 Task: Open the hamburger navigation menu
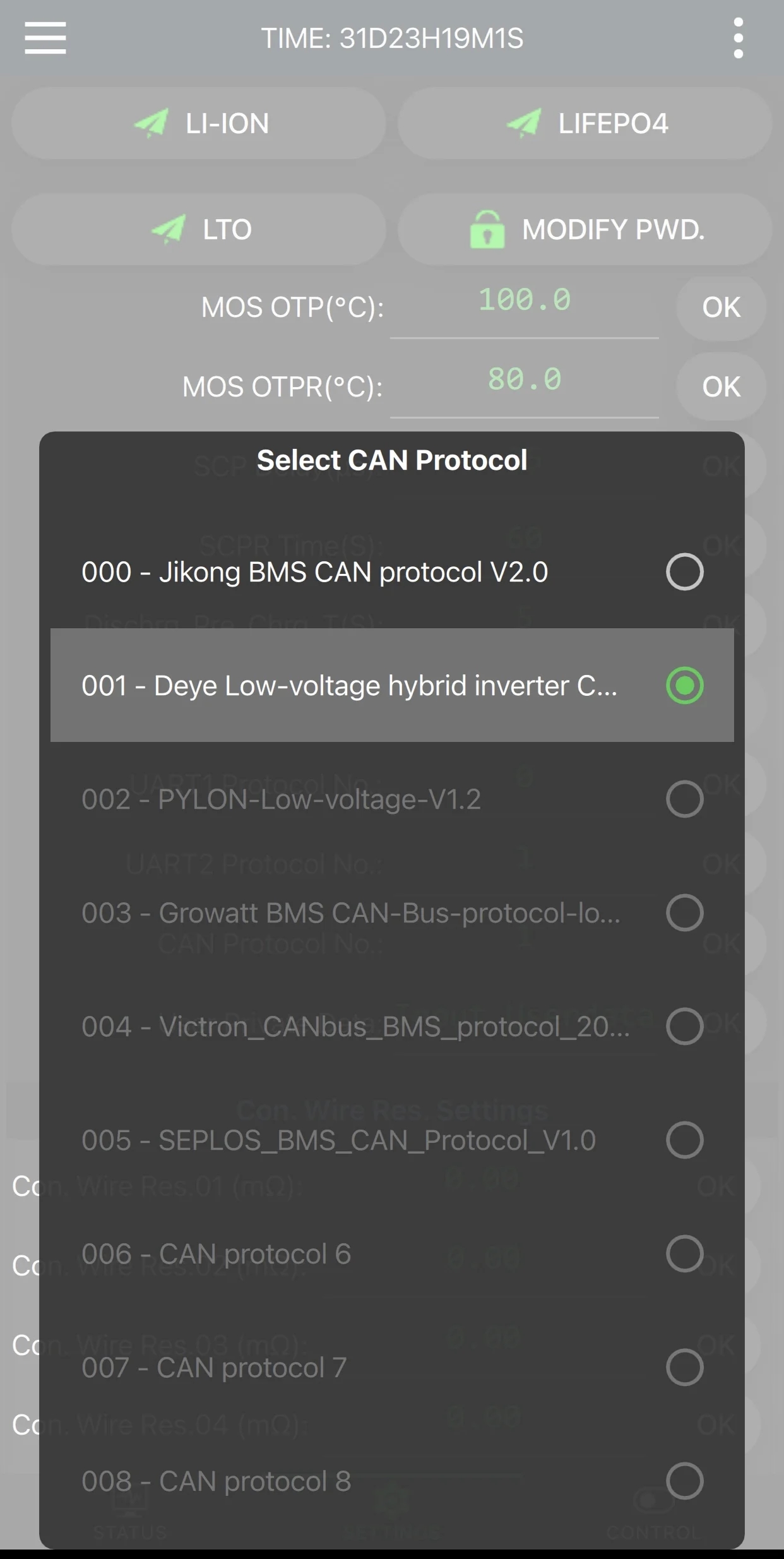(x=45, y=38)
